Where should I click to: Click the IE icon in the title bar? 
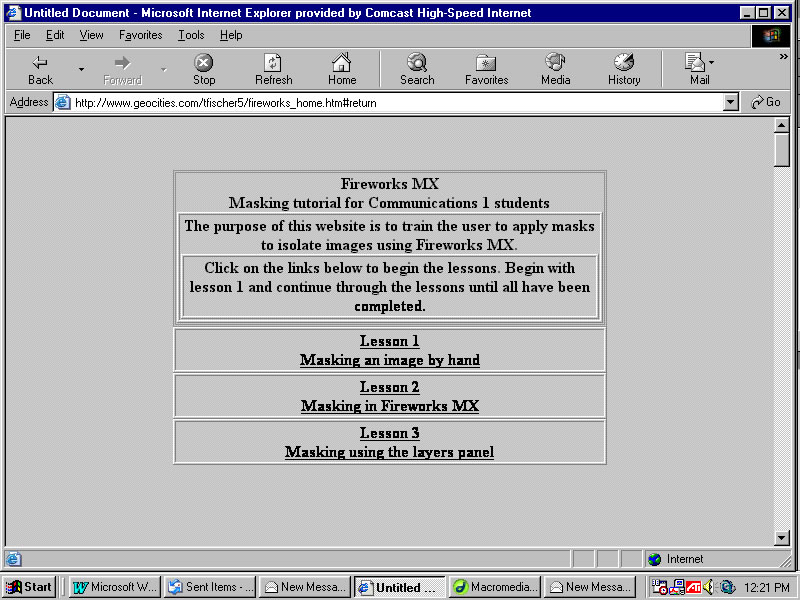13,12
